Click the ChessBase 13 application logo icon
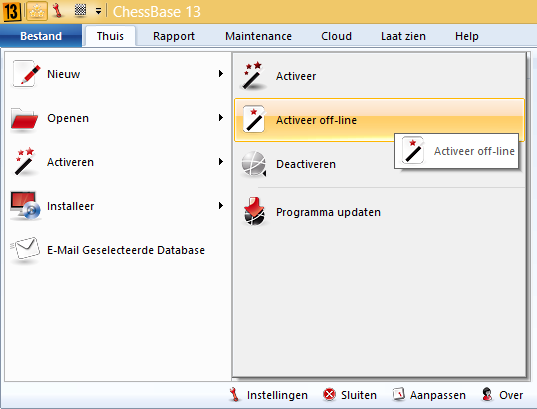The height and width of the screenshot is (409, 537). coord(12,11)
